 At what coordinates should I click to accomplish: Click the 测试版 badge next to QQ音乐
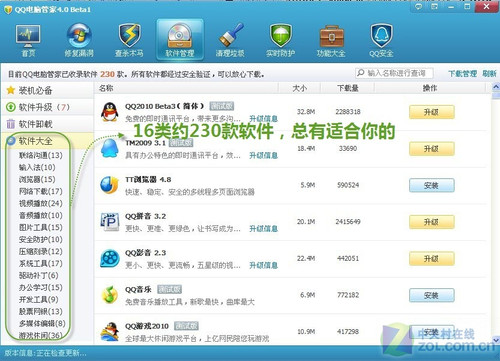coord(170,289)
